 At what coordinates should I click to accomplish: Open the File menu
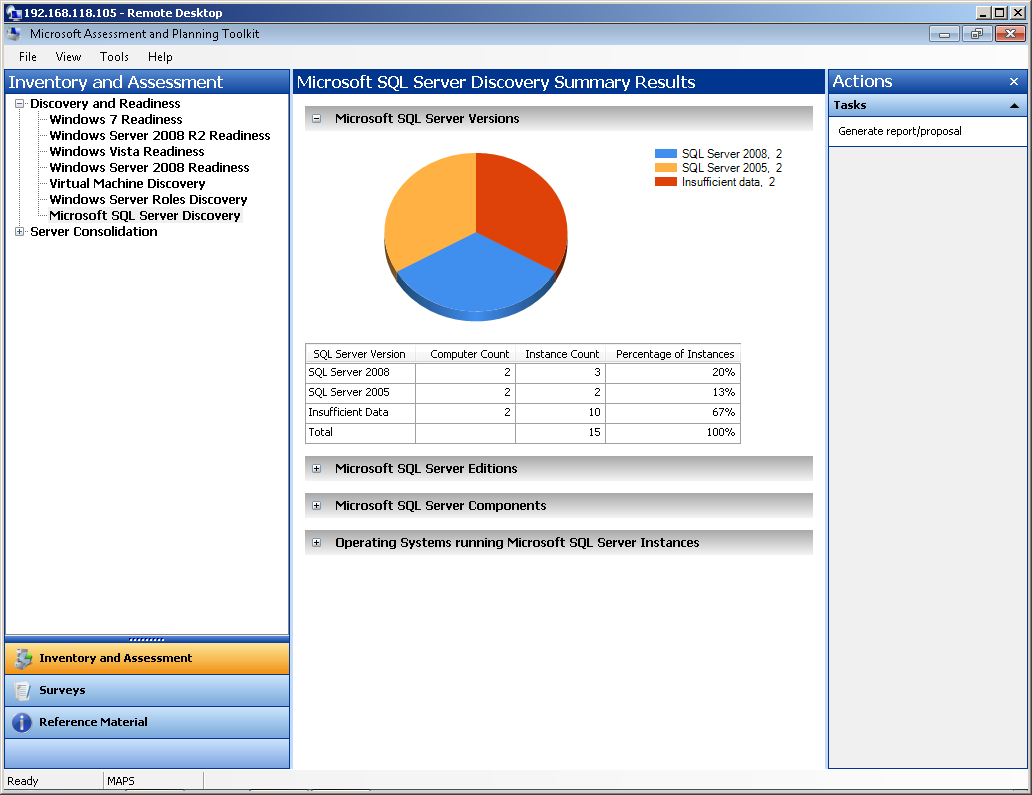coord(28,57)
